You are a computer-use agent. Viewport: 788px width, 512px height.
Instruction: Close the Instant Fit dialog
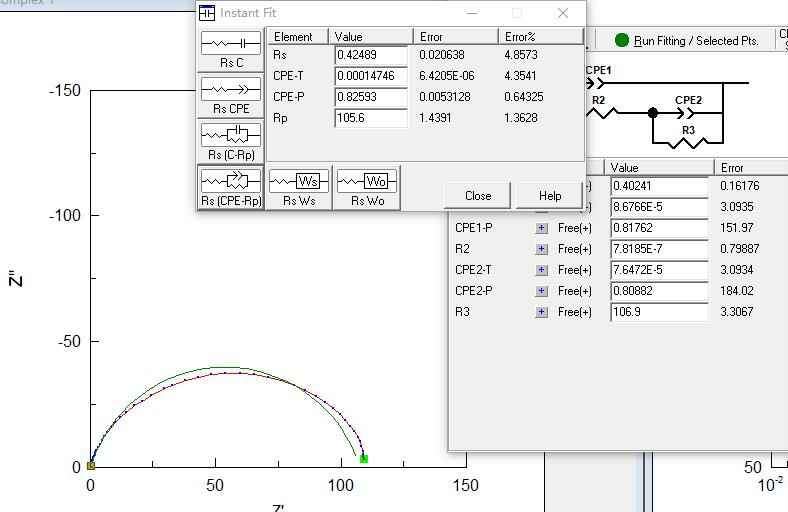point(478,196)
